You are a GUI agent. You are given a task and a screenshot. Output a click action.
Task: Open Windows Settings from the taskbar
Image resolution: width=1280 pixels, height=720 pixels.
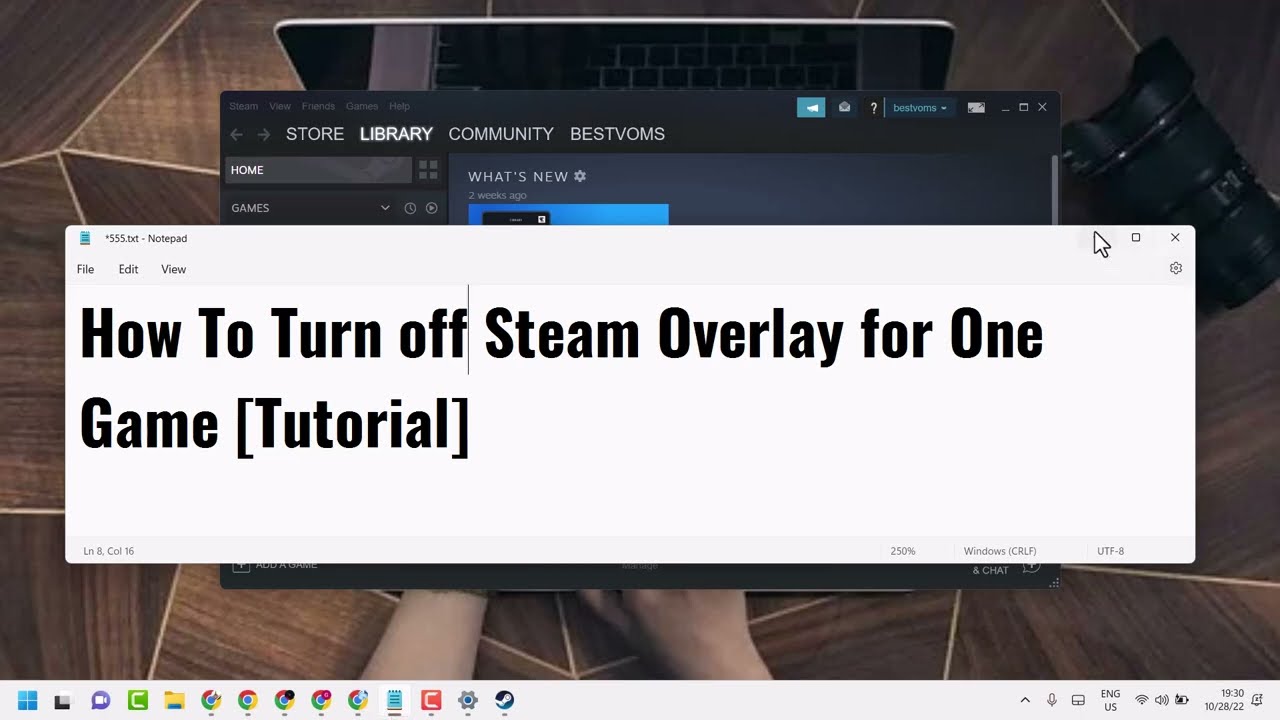(x=467, y=701)
